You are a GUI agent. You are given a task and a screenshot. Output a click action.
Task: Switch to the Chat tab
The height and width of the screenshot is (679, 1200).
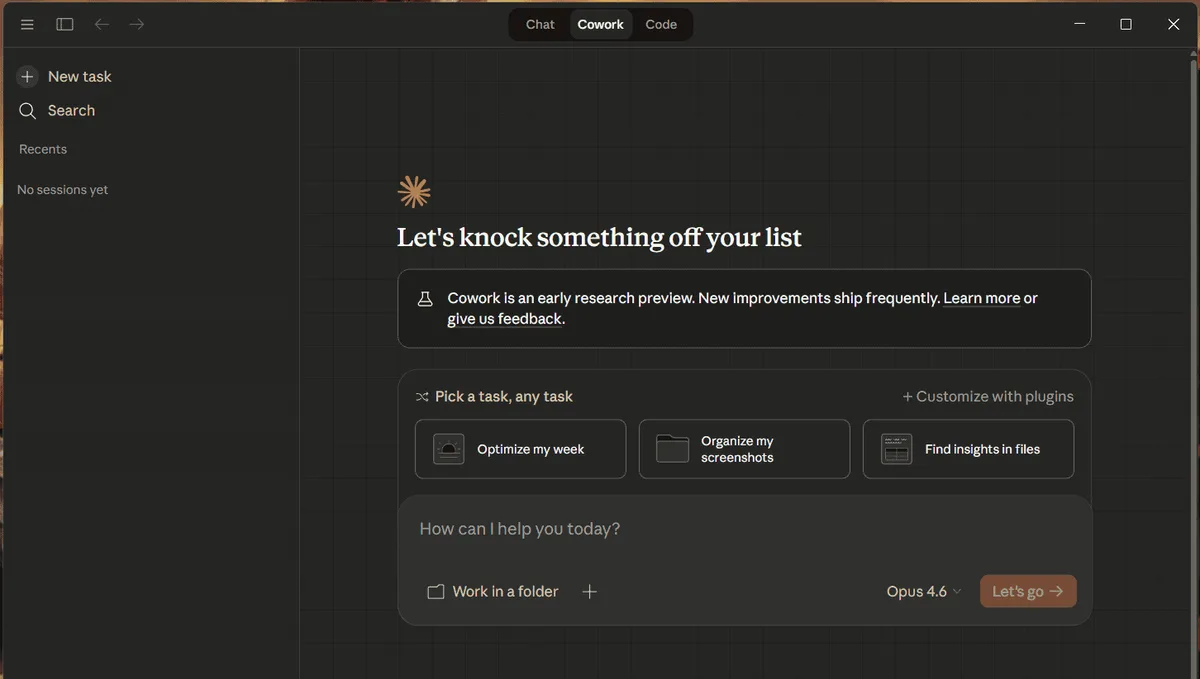point(540,24)
